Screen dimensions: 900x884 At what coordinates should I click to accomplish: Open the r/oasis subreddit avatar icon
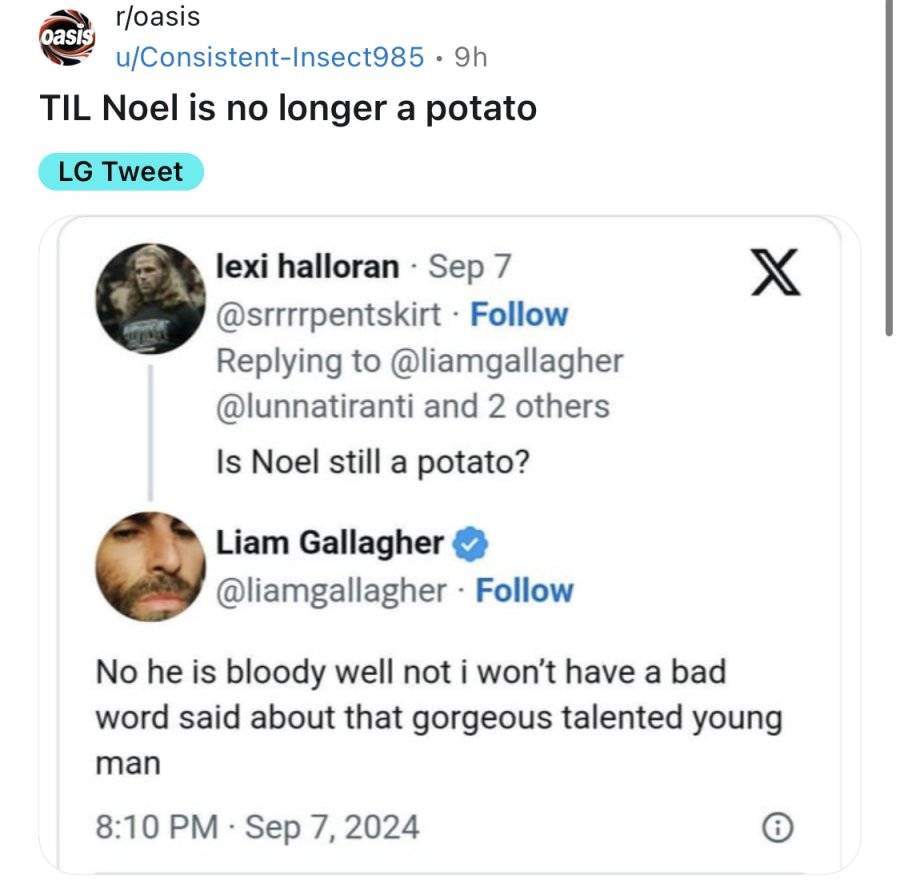[67, 38]
